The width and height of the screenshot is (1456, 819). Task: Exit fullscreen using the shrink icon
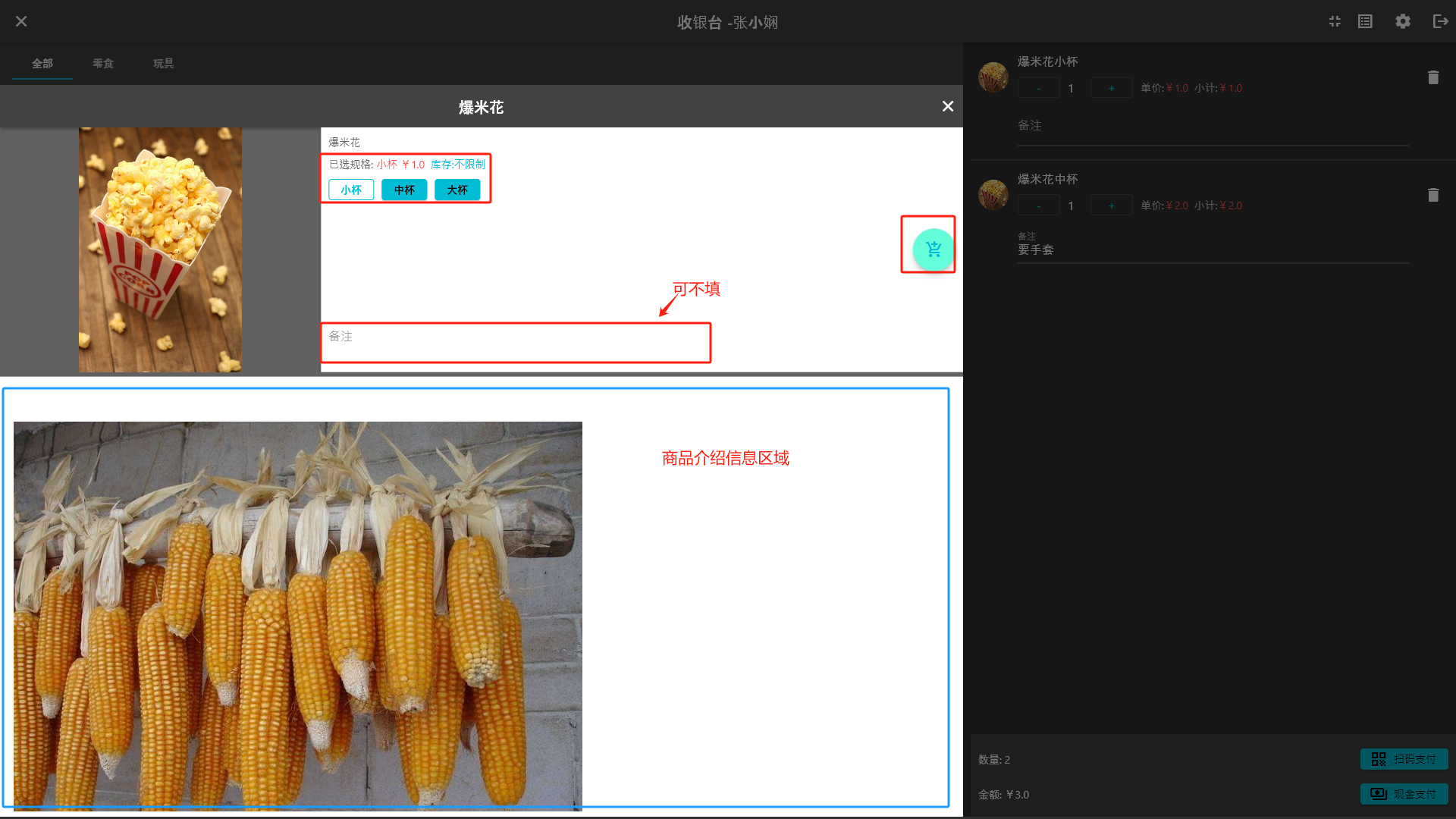pos(1335,21)
